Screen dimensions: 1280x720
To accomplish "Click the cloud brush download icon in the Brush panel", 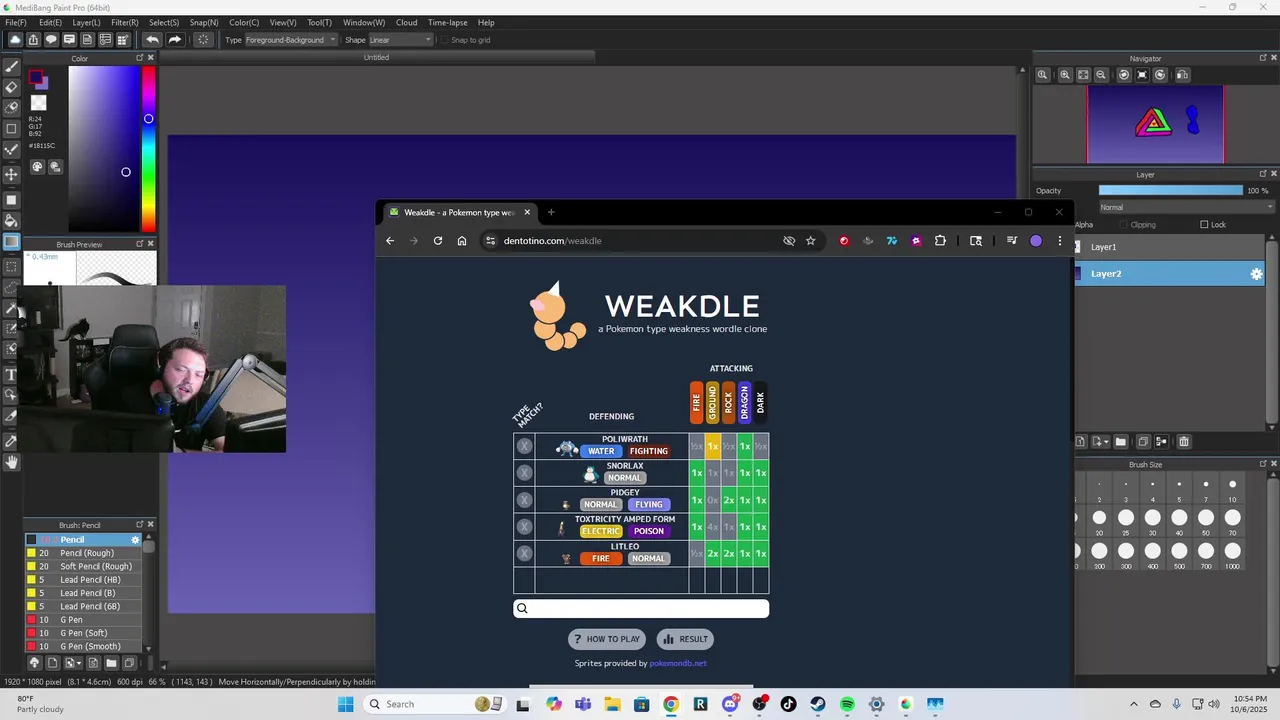I will [34, 663].
